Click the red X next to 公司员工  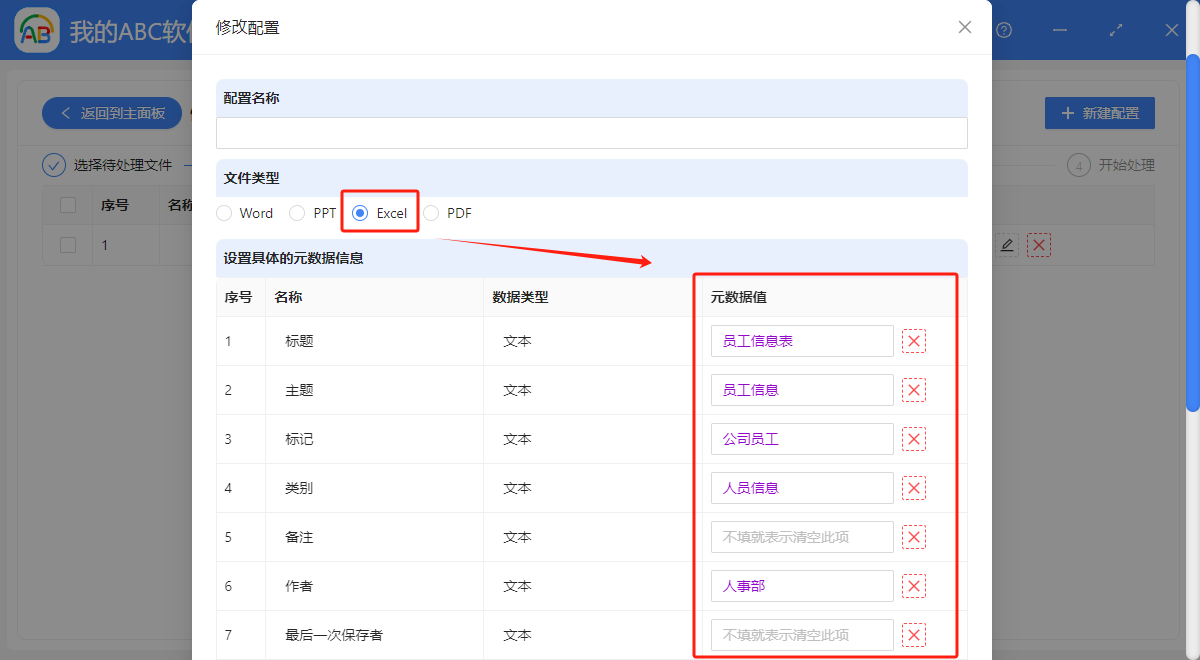pyautogui.click(x=913, y=439)
